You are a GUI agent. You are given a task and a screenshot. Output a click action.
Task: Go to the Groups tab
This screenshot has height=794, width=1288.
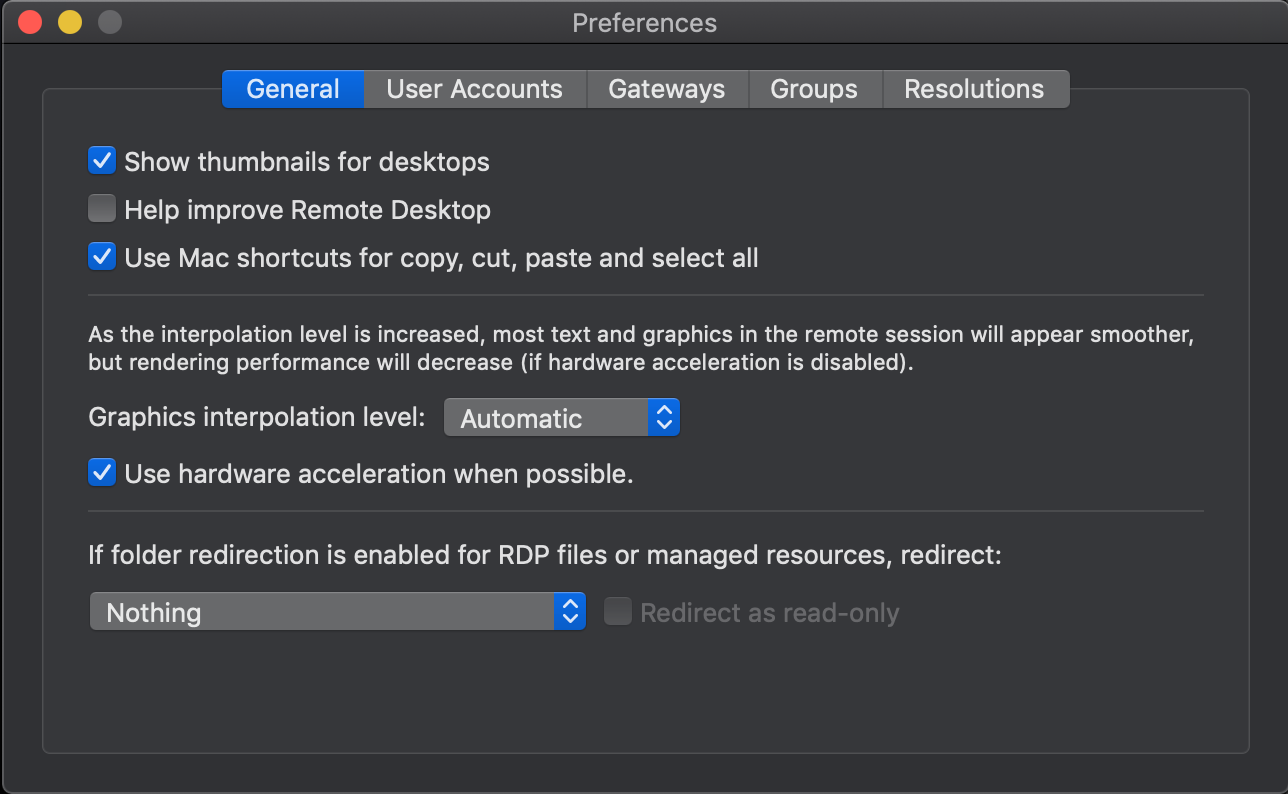pyautogui.click(x=813, y=89)
